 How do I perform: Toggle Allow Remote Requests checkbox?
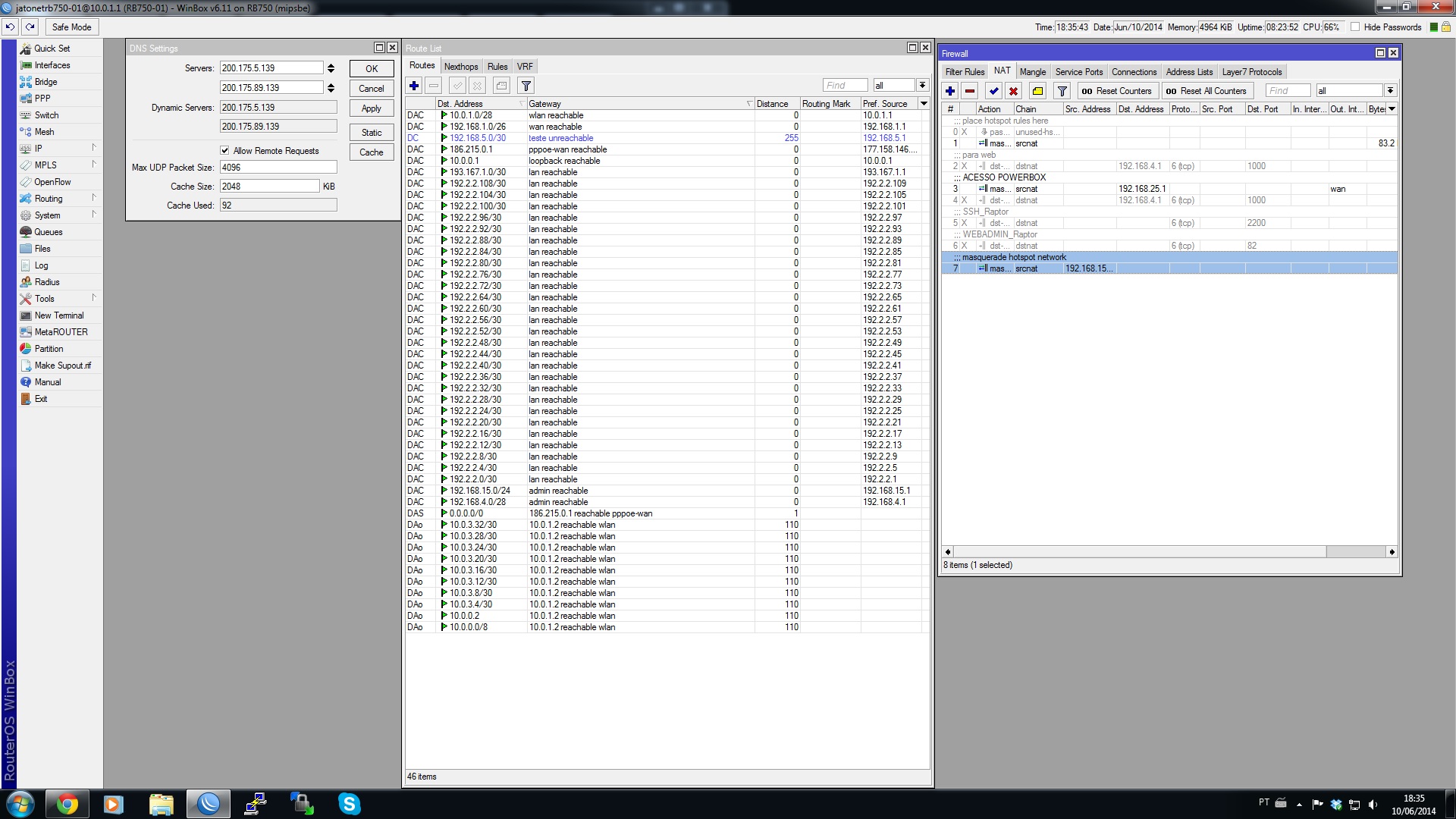[x=224, y=150]
